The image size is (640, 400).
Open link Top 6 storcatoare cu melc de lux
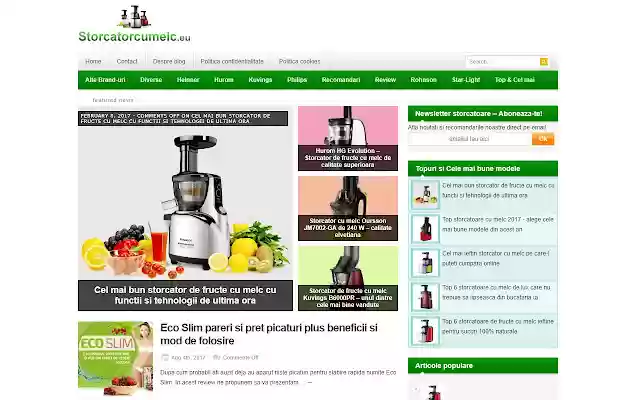[x=496, y=292]
